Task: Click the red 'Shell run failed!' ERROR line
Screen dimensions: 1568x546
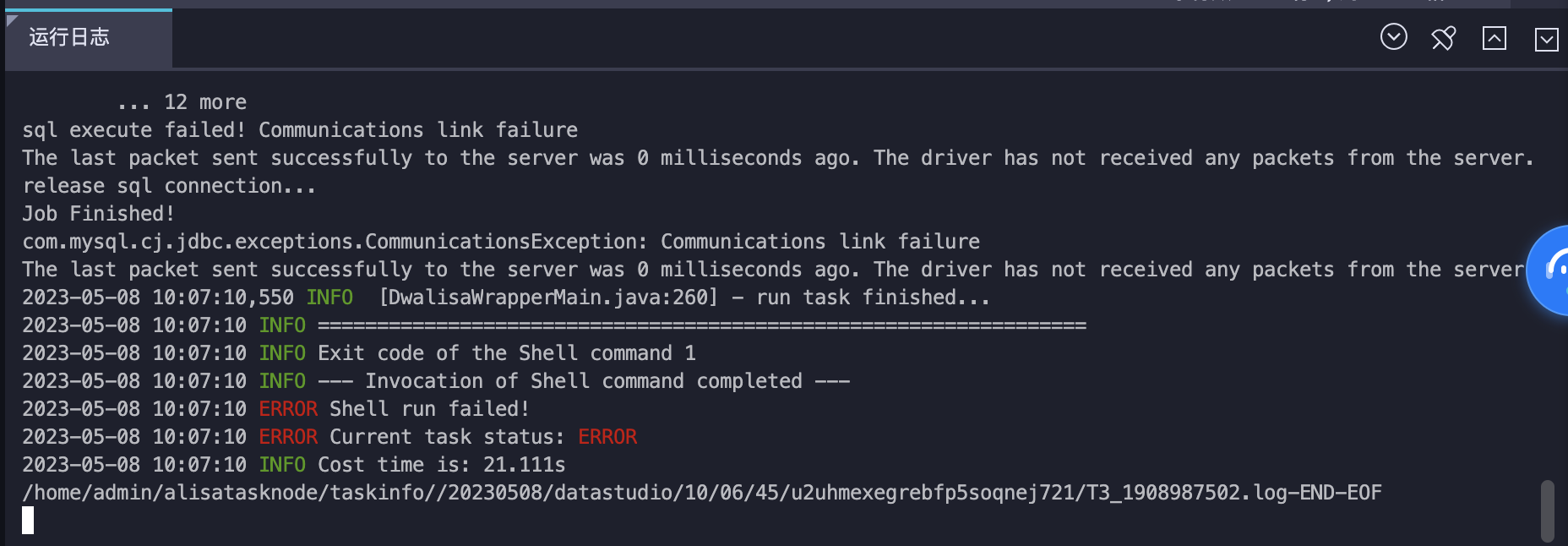Action: pyautogui.click(x=276, y=409)
